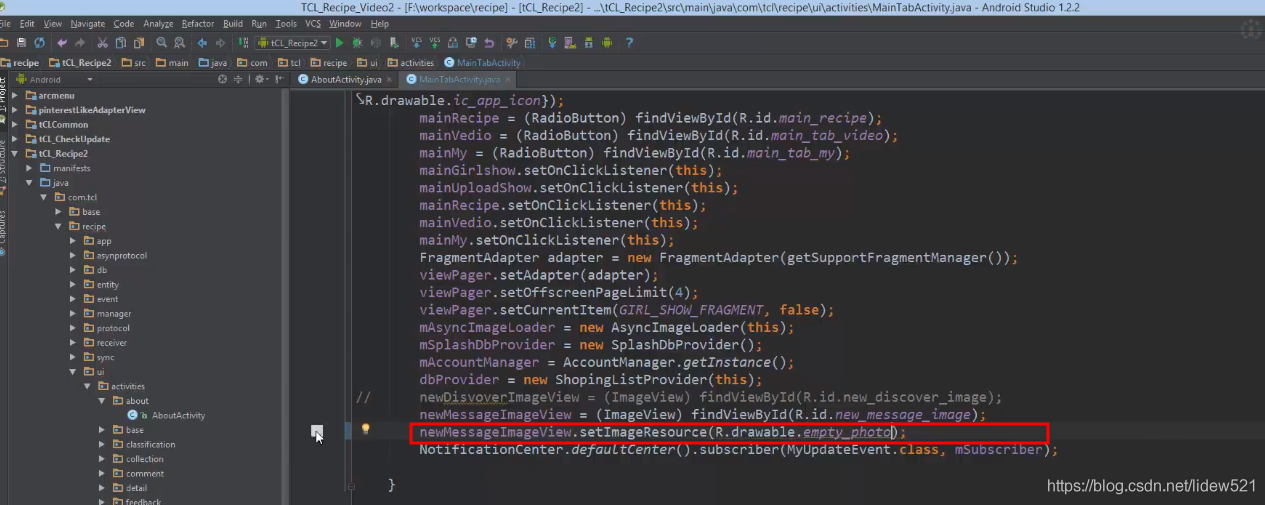The width and height of the screenshot is (1265, 505).
Task: Close the MainTabActivity.java tab
Action: pos(507,79)
